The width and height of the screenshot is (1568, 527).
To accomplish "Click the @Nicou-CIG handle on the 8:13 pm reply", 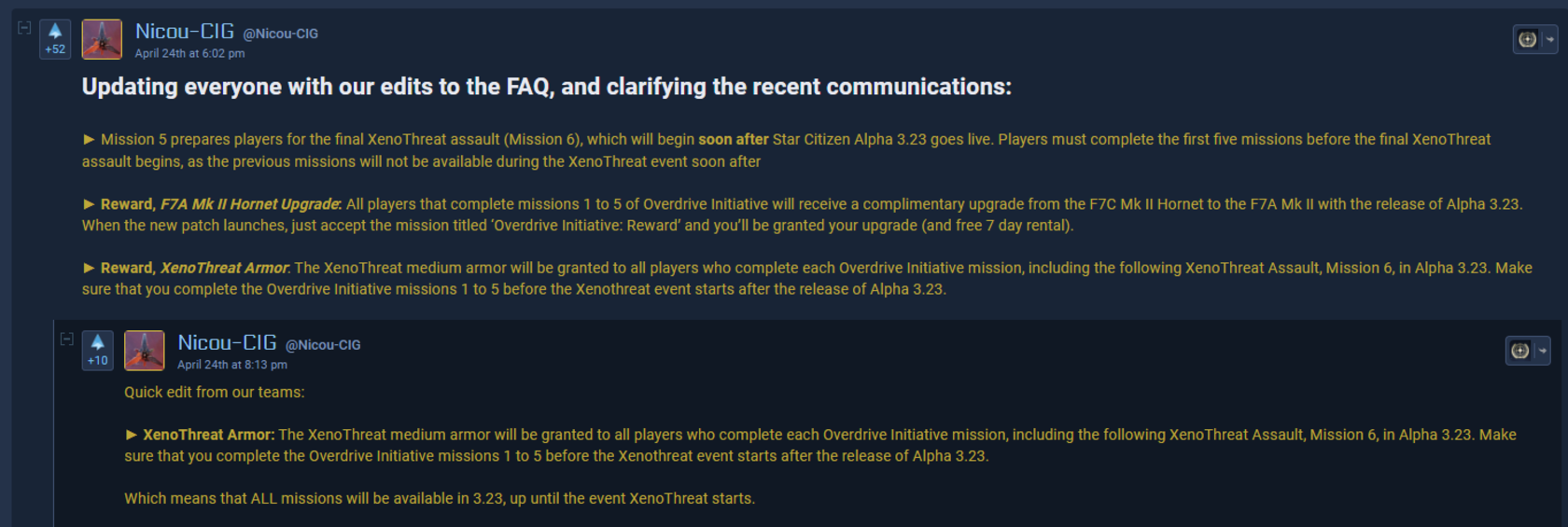I will (323, 345).
